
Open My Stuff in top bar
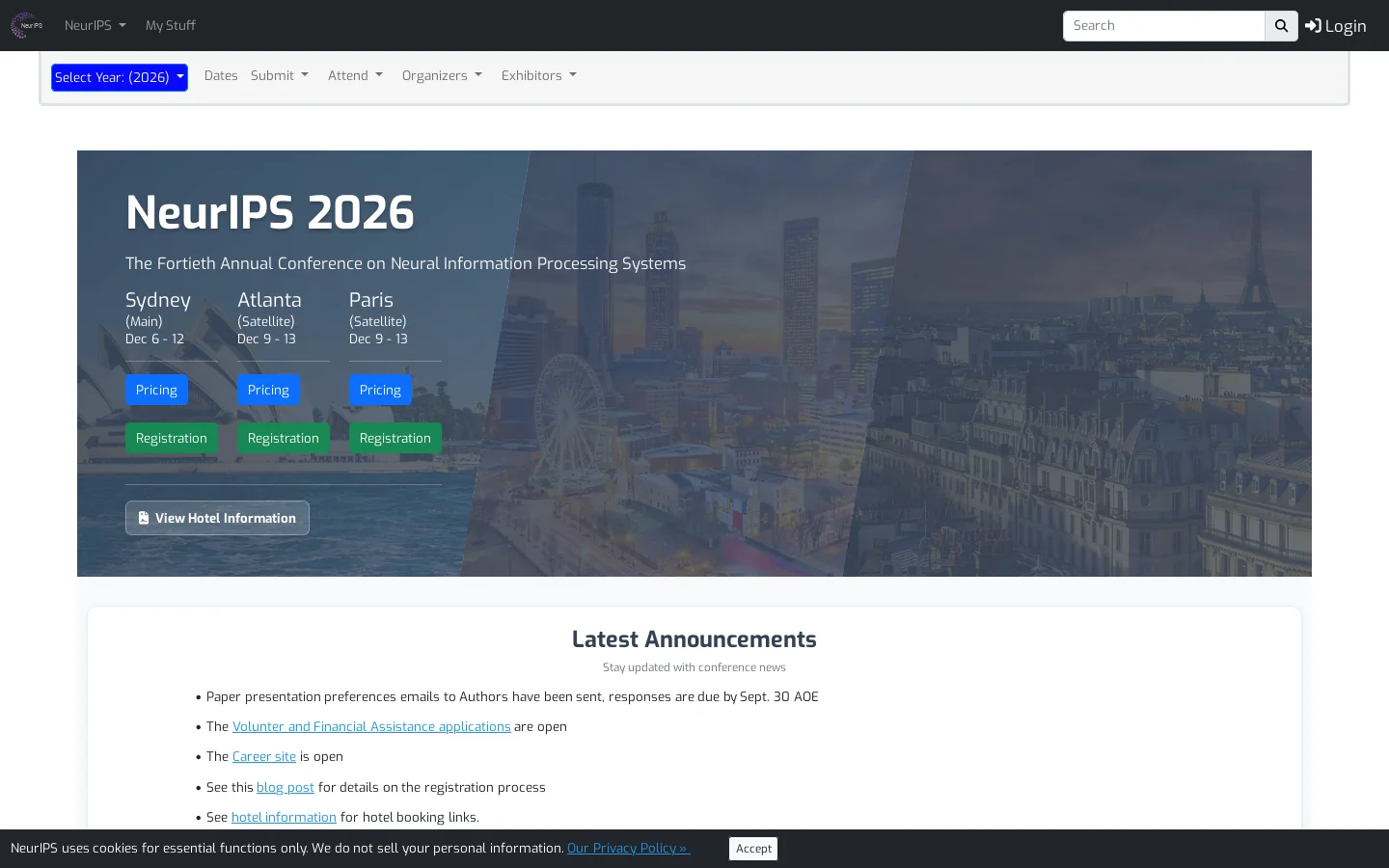point(171,25)
